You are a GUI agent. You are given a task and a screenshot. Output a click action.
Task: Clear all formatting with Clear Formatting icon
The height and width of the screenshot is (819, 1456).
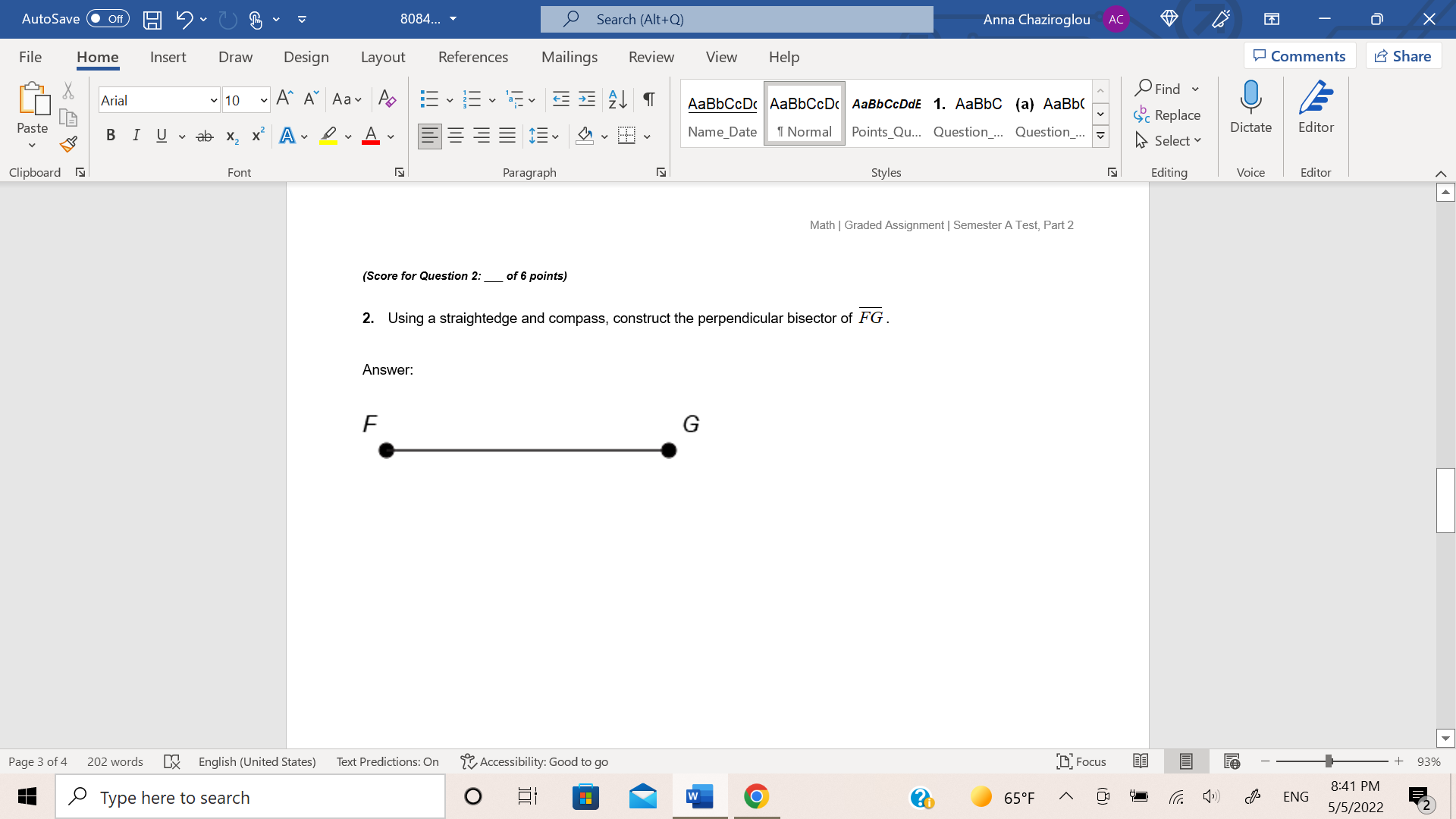[x=388, y=99]
